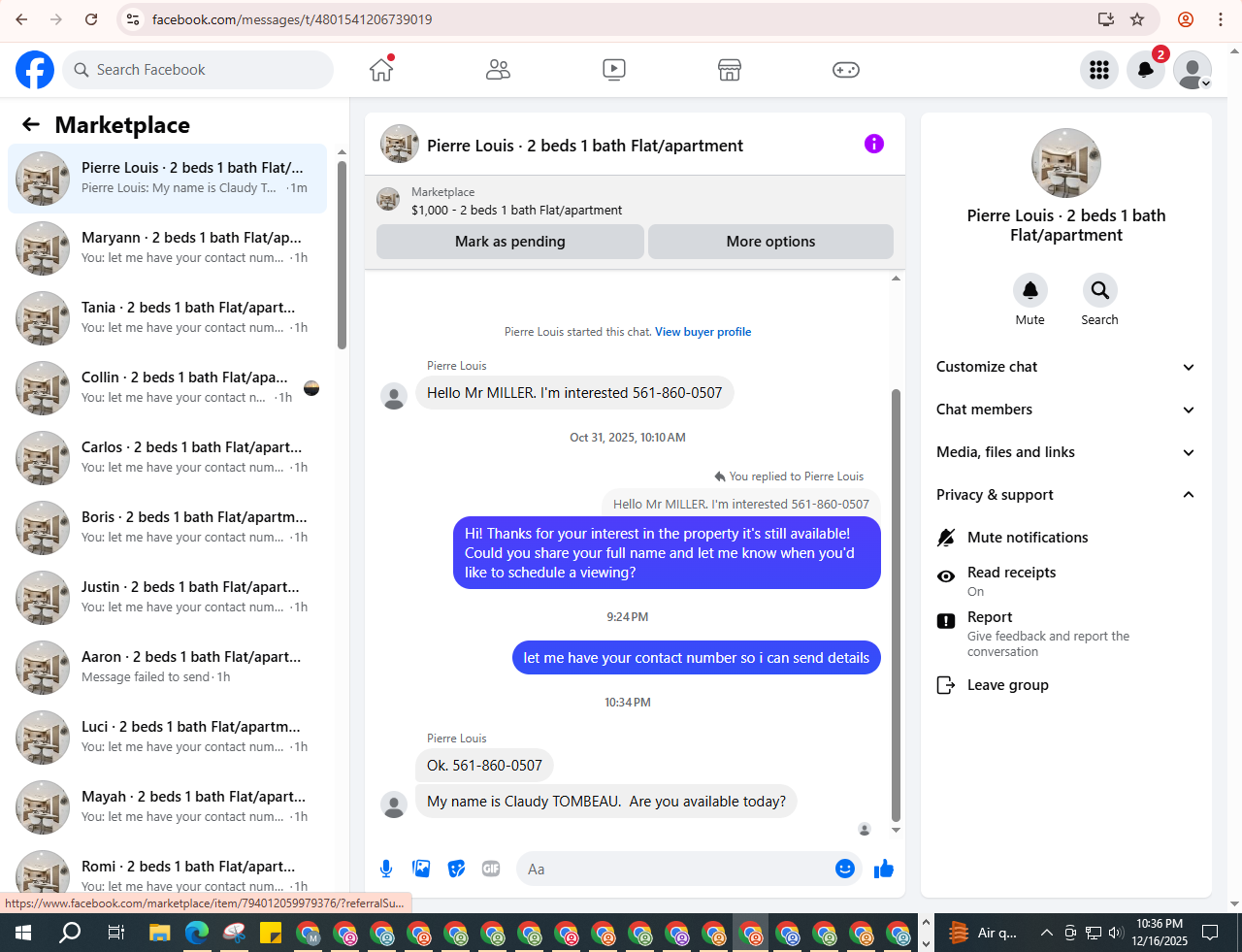The image size is (1242, 952).
Task: Open the Friends icon in top navigation
Action: tap(498, 70)
